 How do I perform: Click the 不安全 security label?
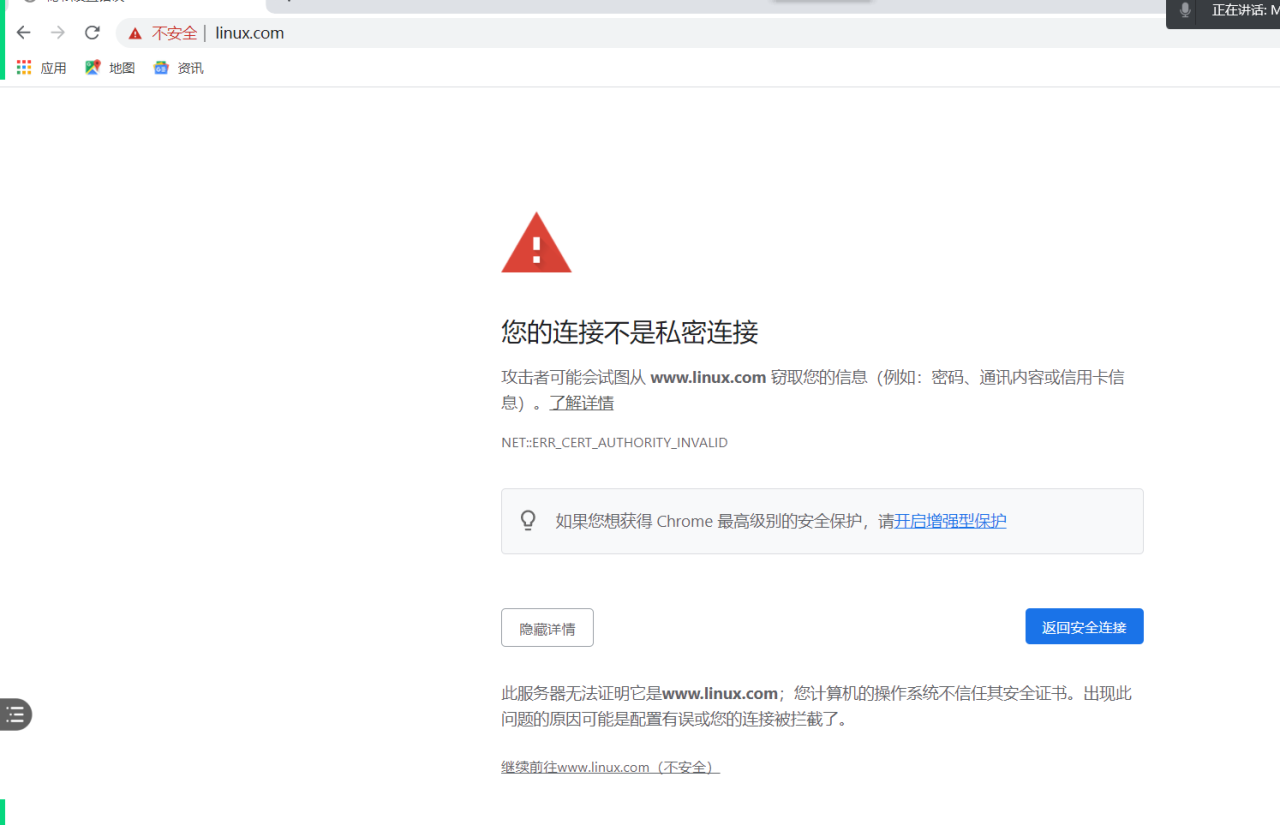[174, 33]
